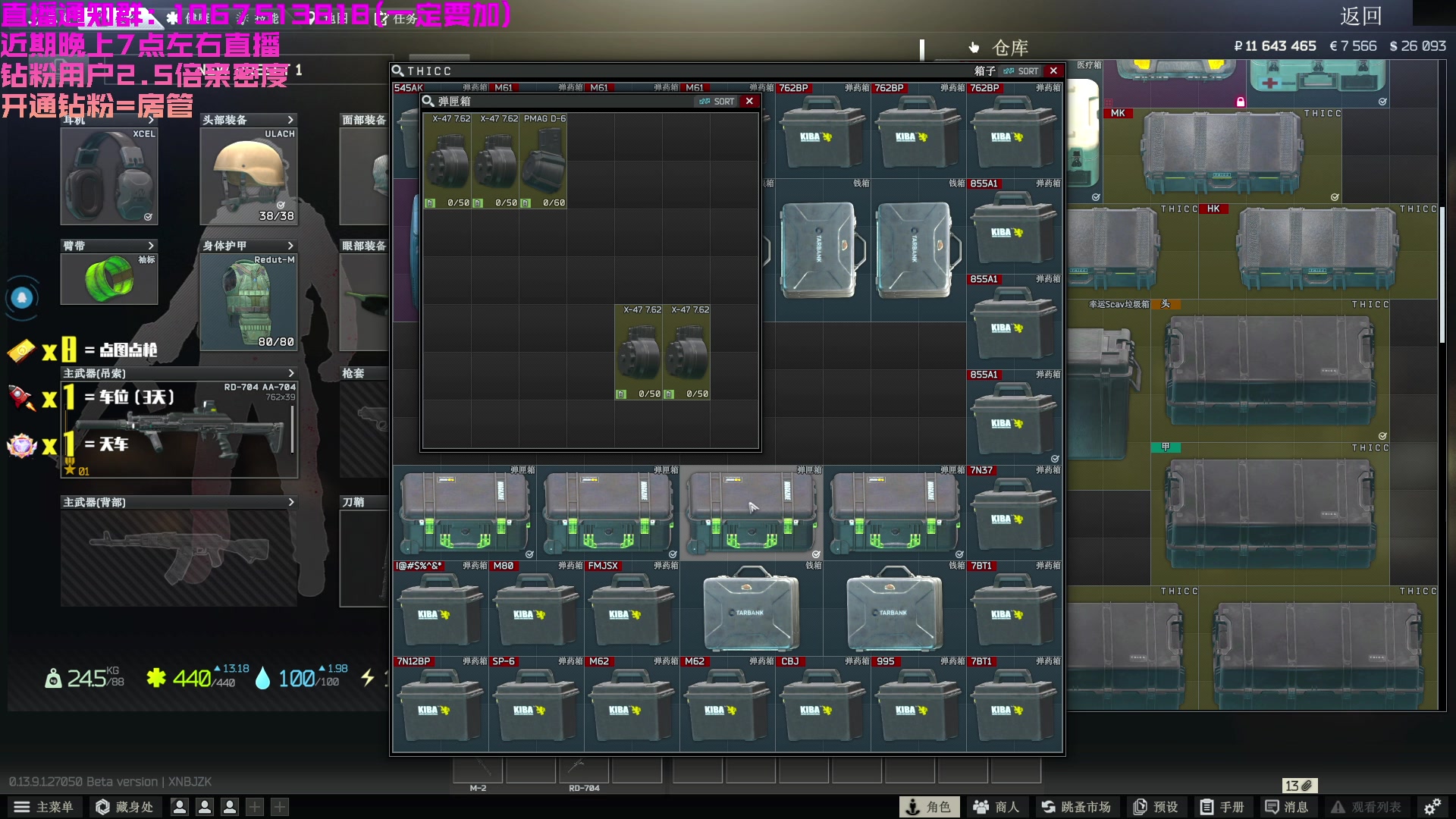Click the pink lock icon in stash
The height and width of the screenshot is (819, 1456).
1241,102
